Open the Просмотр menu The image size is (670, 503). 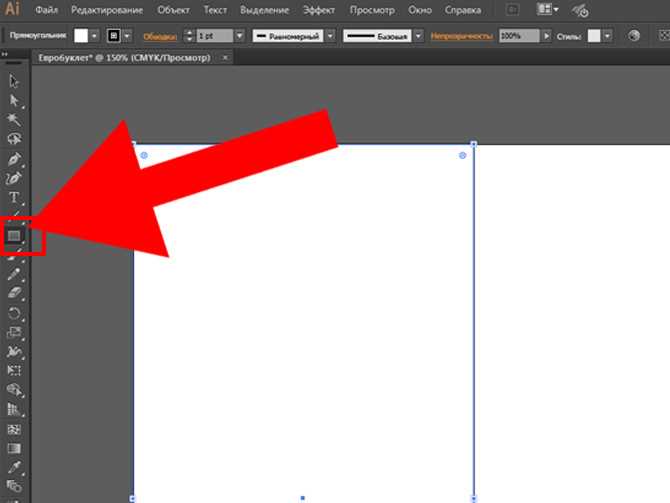pyautogui.click(x=372, y=10)
